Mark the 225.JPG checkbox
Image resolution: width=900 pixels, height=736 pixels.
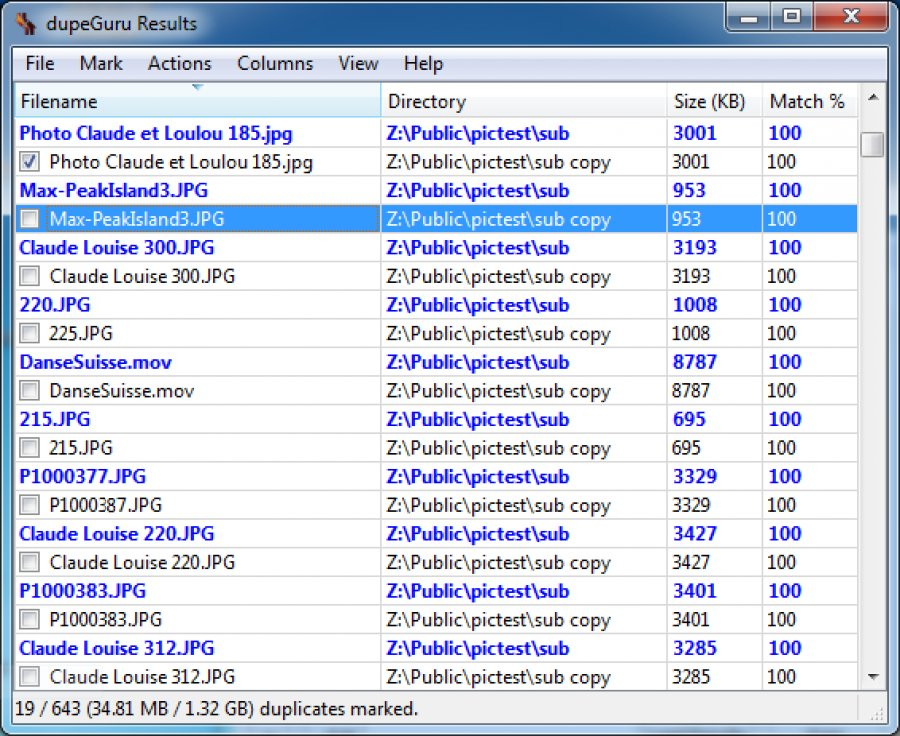point(30,333)
